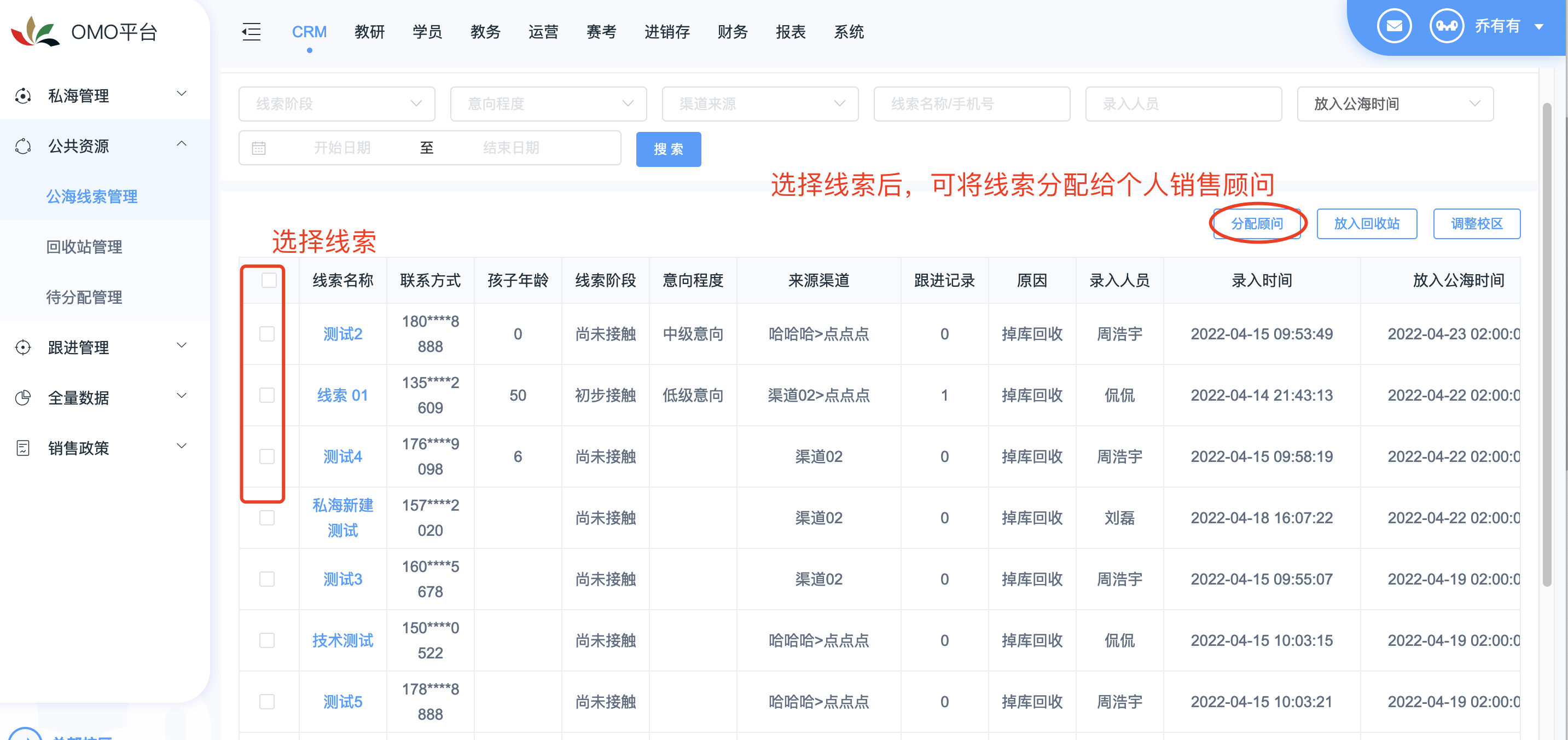This screenshot has height=740, width=1568.
Task: Click the 录入时间 column header
Action: tap(1261, 280)
